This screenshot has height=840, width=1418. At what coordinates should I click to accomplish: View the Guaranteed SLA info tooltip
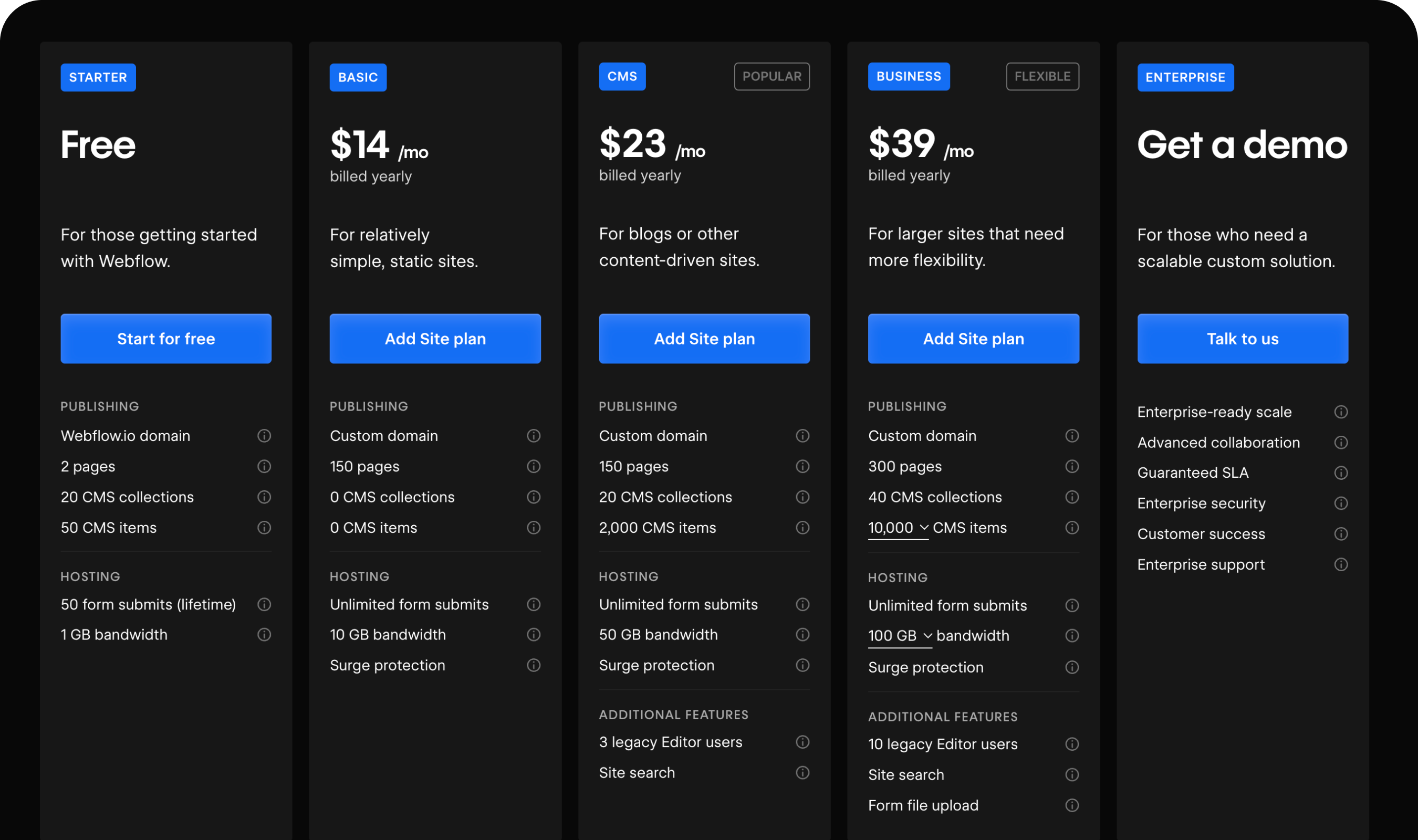coord(1340,472)
